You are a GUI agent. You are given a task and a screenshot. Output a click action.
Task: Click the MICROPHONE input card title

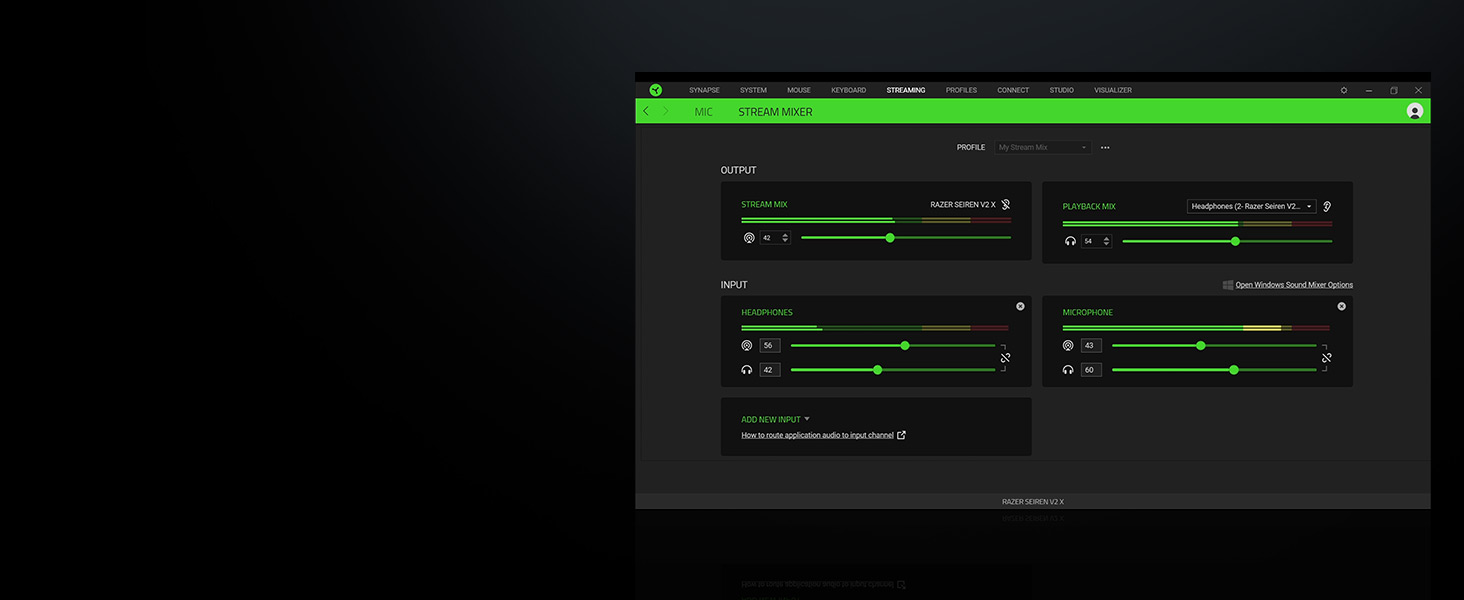[x=1088, y=313]
